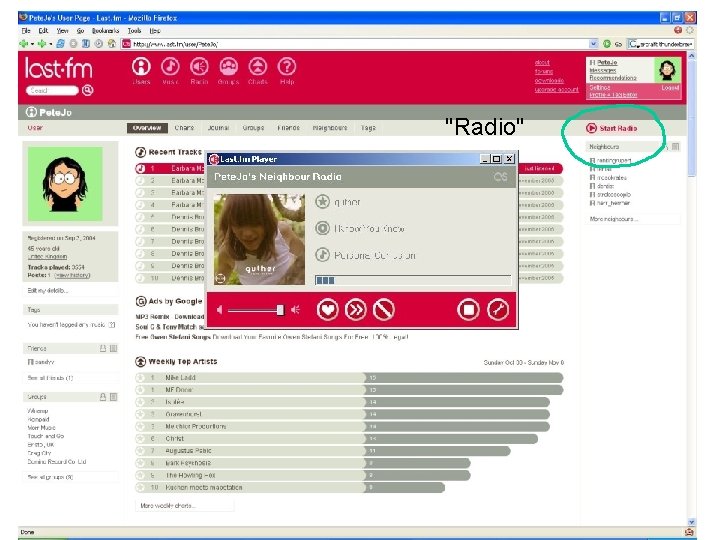Go forward with Firefox forward arrow

coord(42,44)
